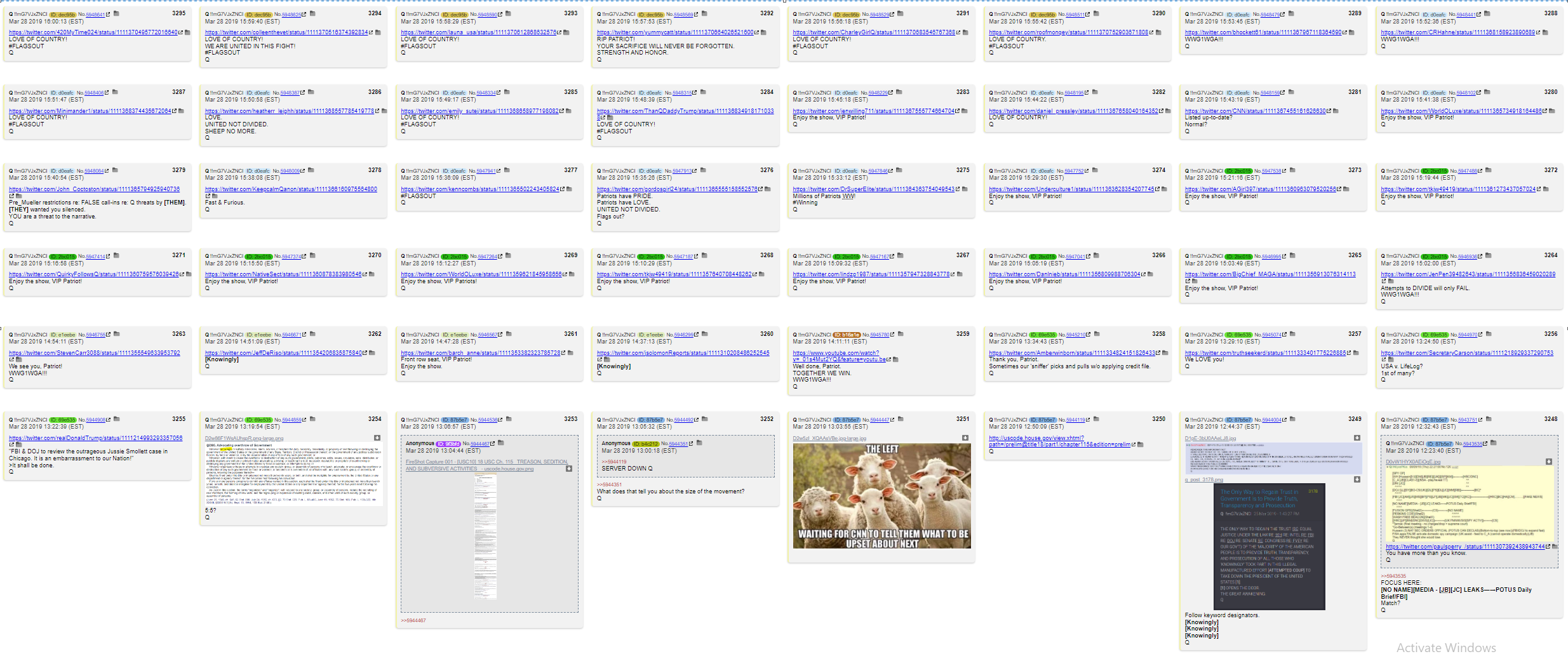Open the sheep meme image thumbnail
Image resolution: width=1568 pixels, height=654 pixels.
[x=882, y=496]
